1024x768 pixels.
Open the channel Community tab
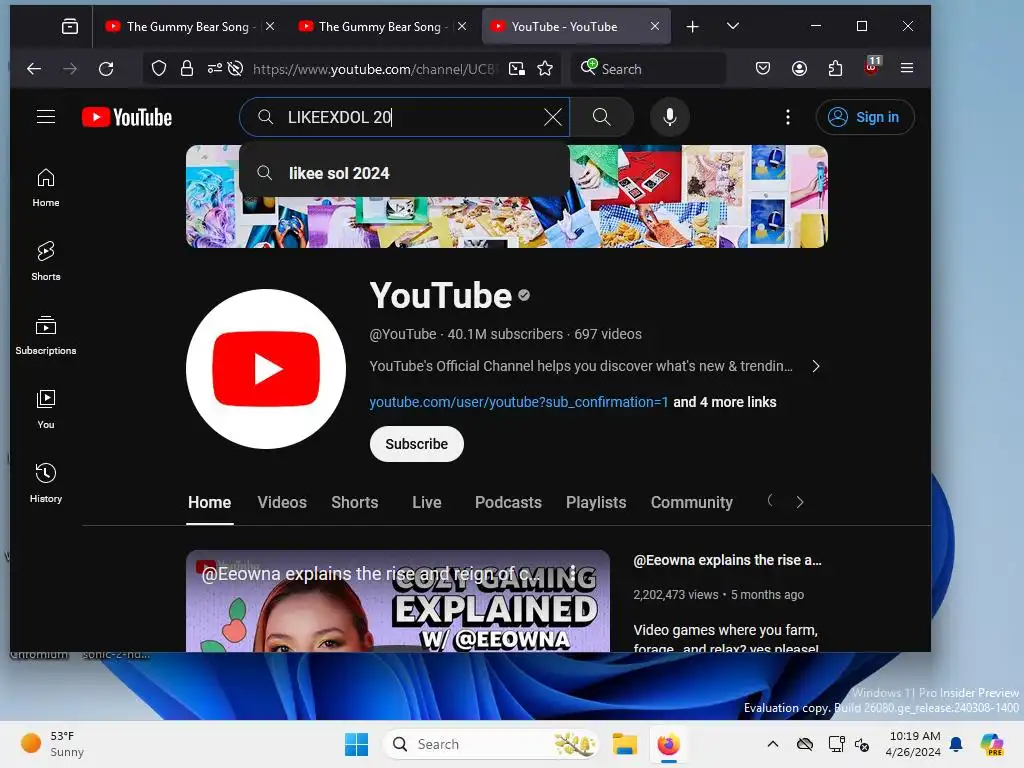pyautogui.click(x=692, y=502)
